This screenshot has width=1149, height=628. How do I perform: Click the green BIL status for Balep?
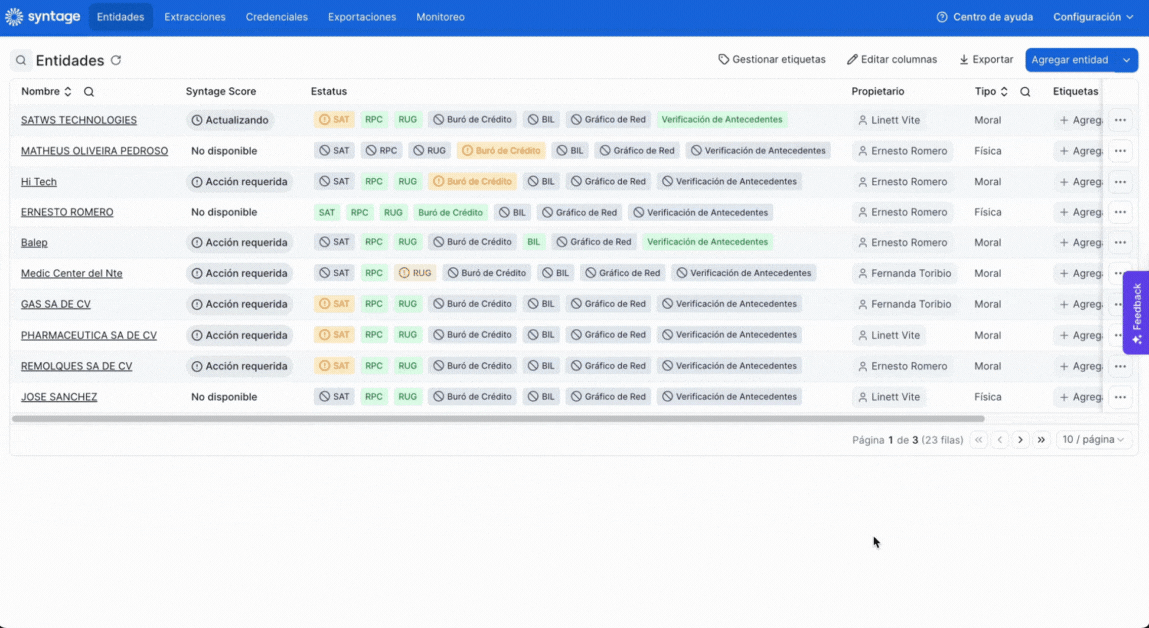pyautogui.click(x=533, y=242)
